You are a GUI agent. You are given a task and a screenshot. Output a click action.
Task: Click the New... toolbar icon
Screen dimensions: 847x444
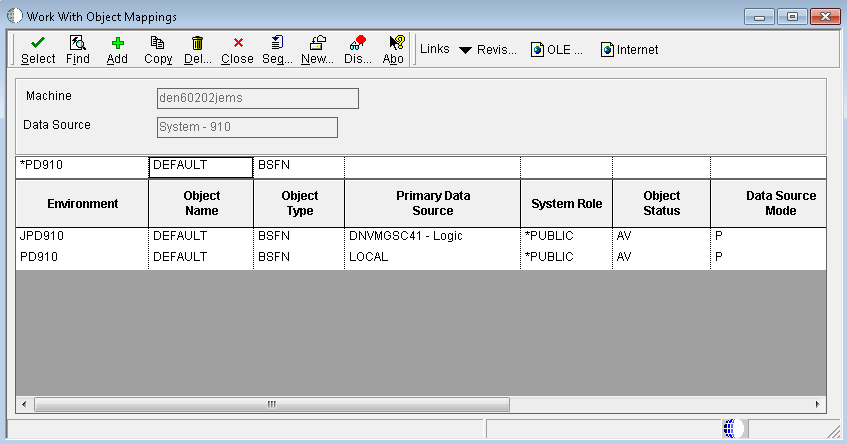click(318, 42)
